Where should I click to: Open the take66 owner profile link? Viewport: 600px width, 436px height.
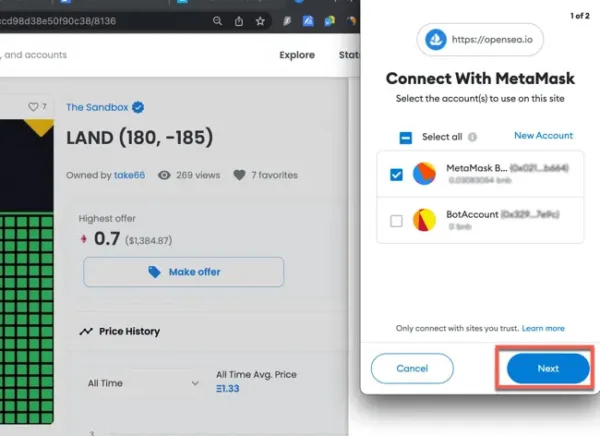point(129,175)
